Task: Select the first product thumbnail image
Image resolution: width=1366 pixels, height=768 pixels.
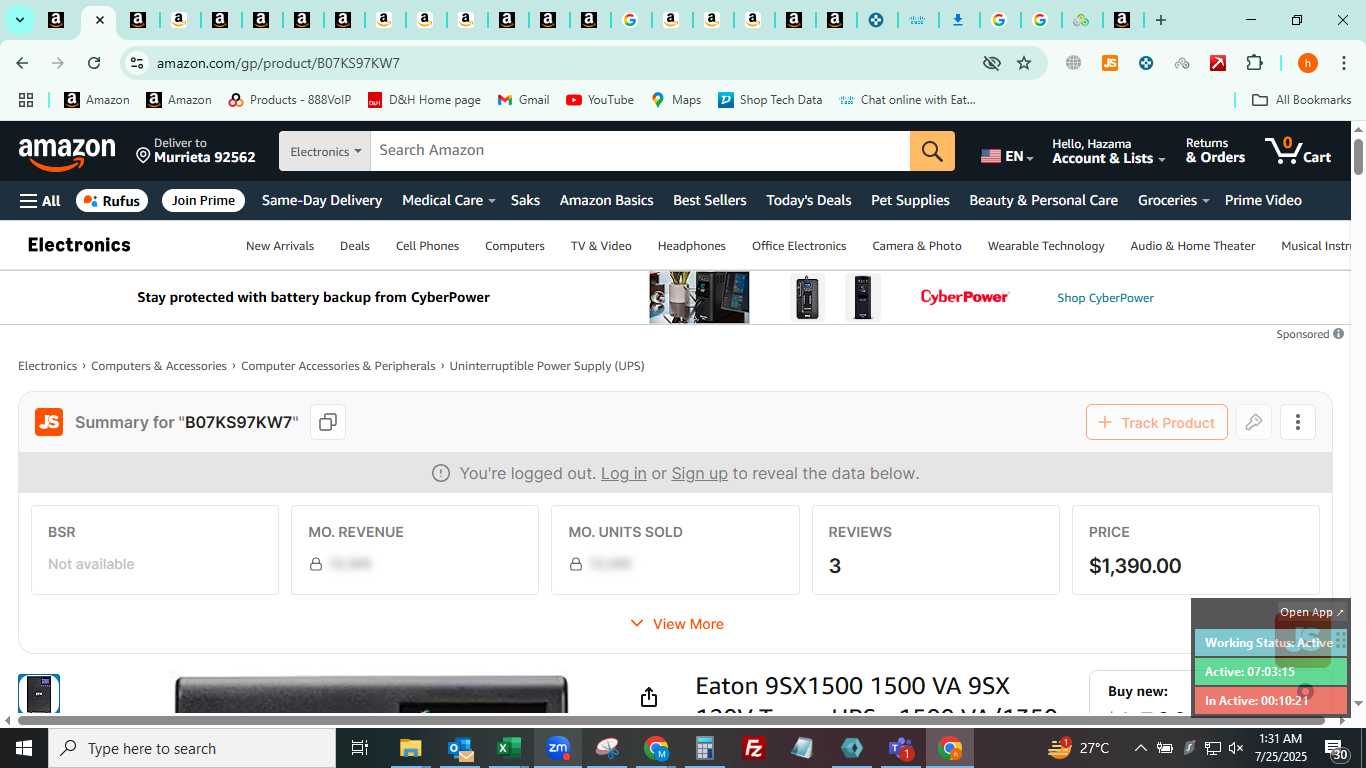Action: click(39, 694)
